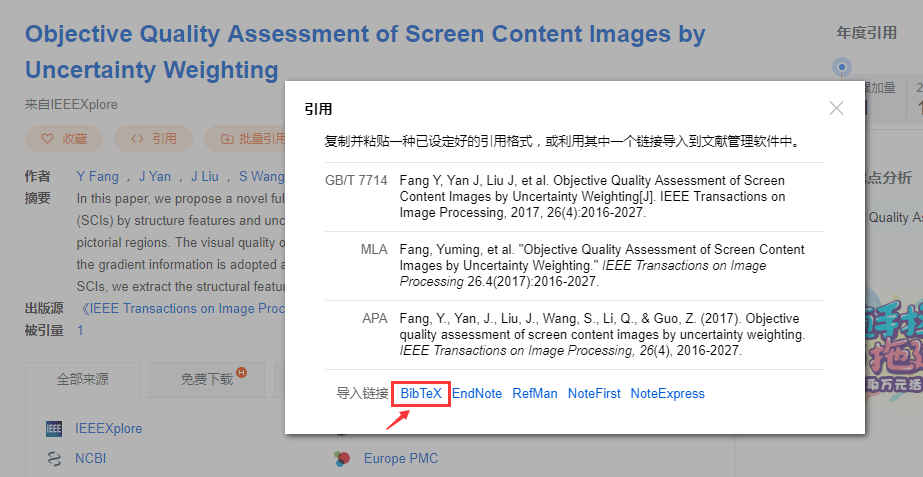Click the folder icon on 批量引用 button
This screenshot has width=923, height=477.
tap(227, 139)
